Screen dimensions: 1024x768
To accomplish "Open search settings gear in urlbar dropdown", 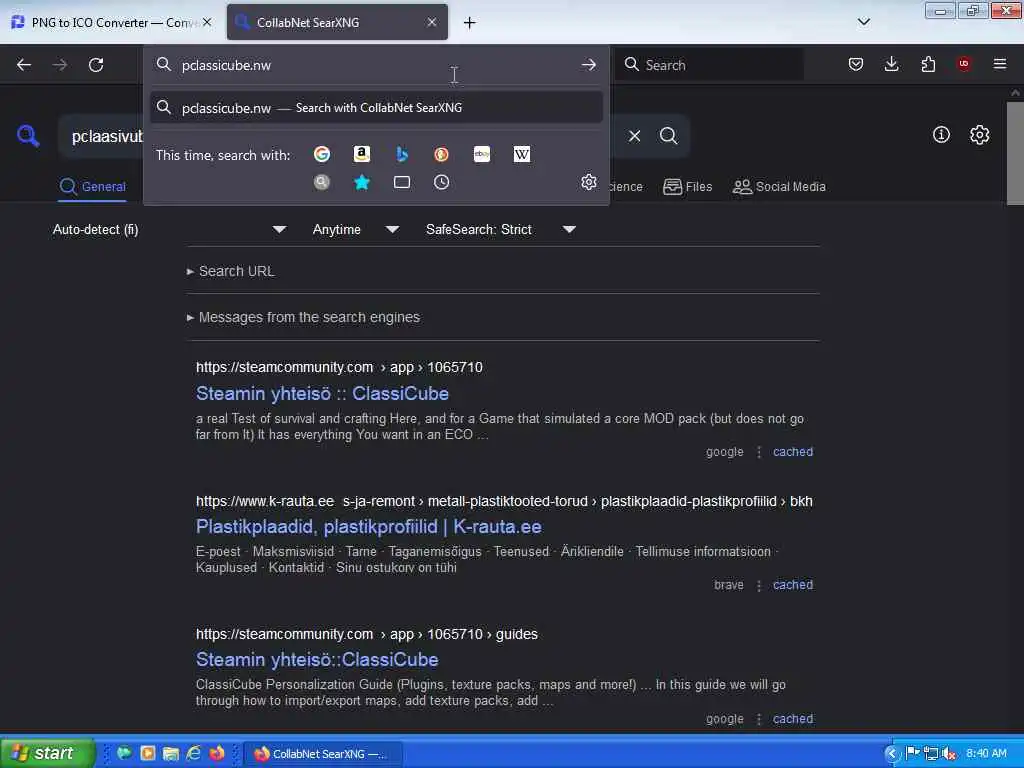I will click(x=588, y=182).
